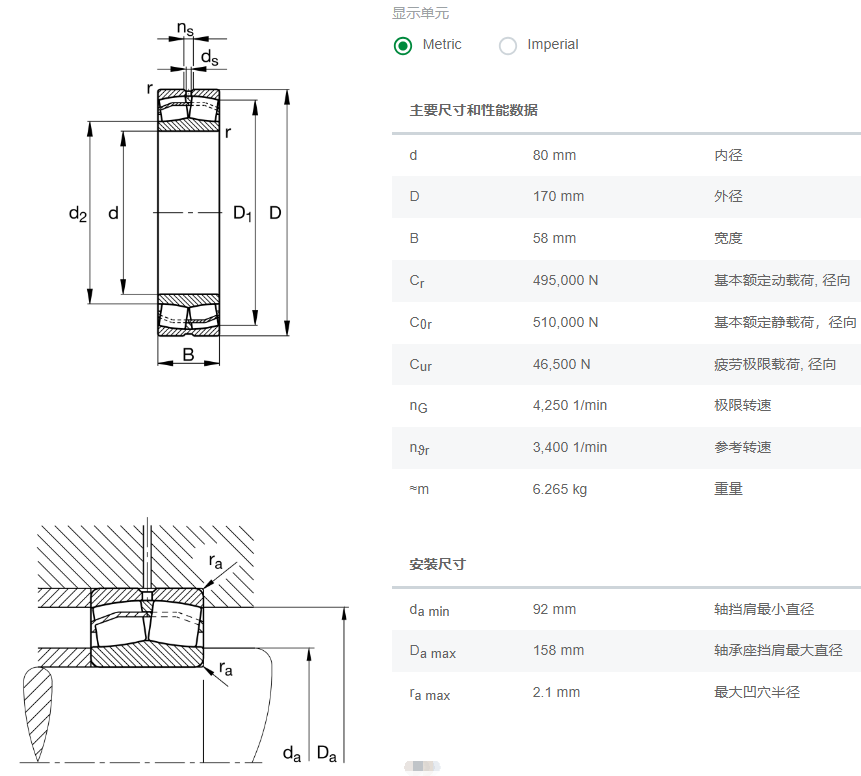Click the '2.1 mm' fillet radius value

click(556, 692)
